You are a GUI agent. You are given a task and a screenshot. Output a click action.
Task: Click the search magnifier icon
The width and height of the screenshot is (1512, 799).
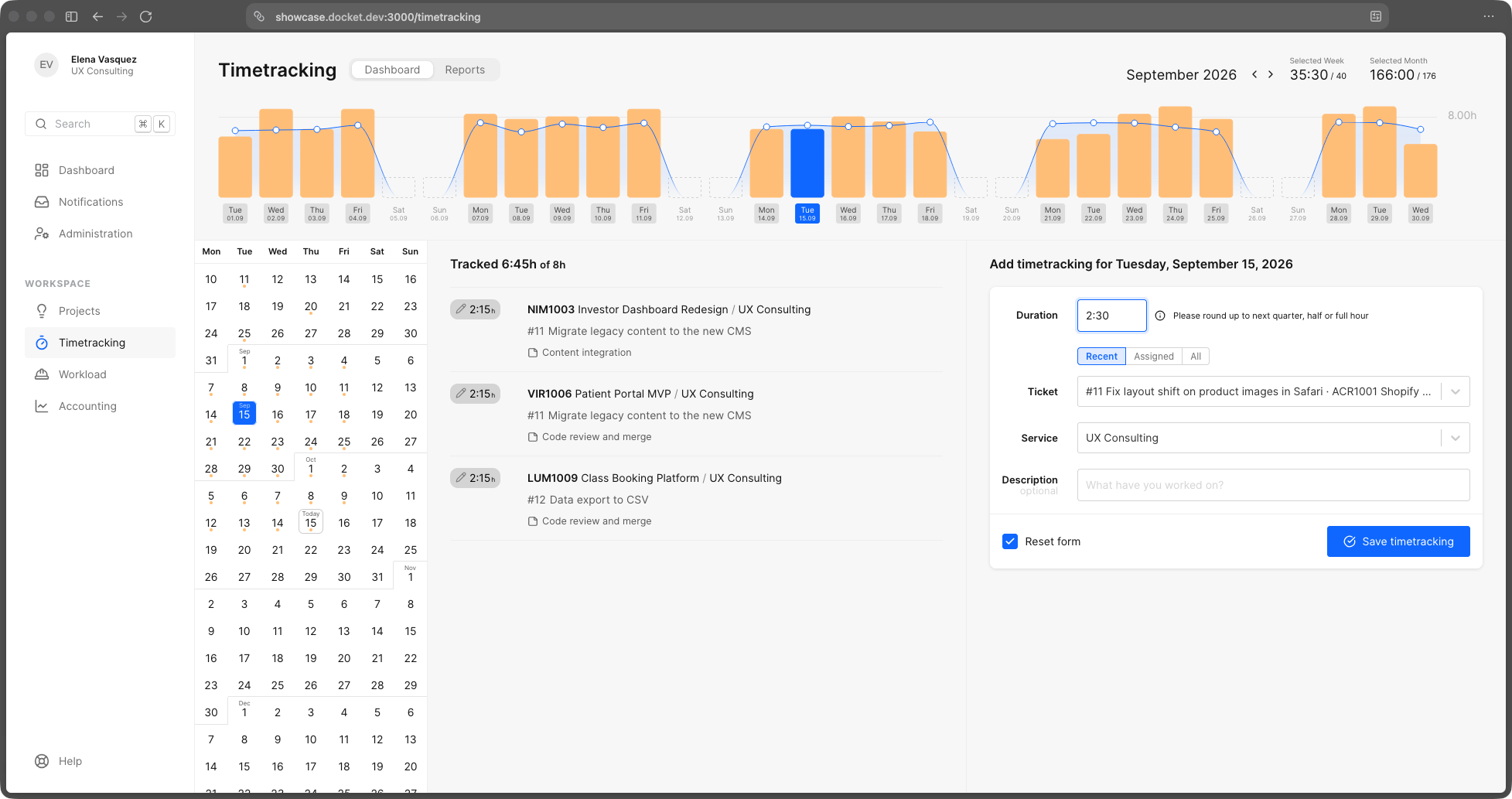pos(42,124)
